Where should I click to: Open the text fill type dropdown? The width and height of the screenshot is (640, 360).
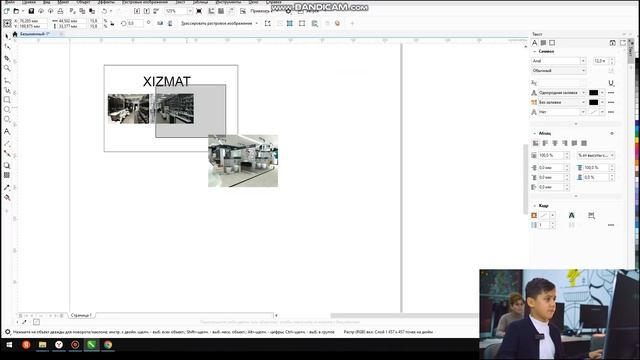click(x=583, y=93)
